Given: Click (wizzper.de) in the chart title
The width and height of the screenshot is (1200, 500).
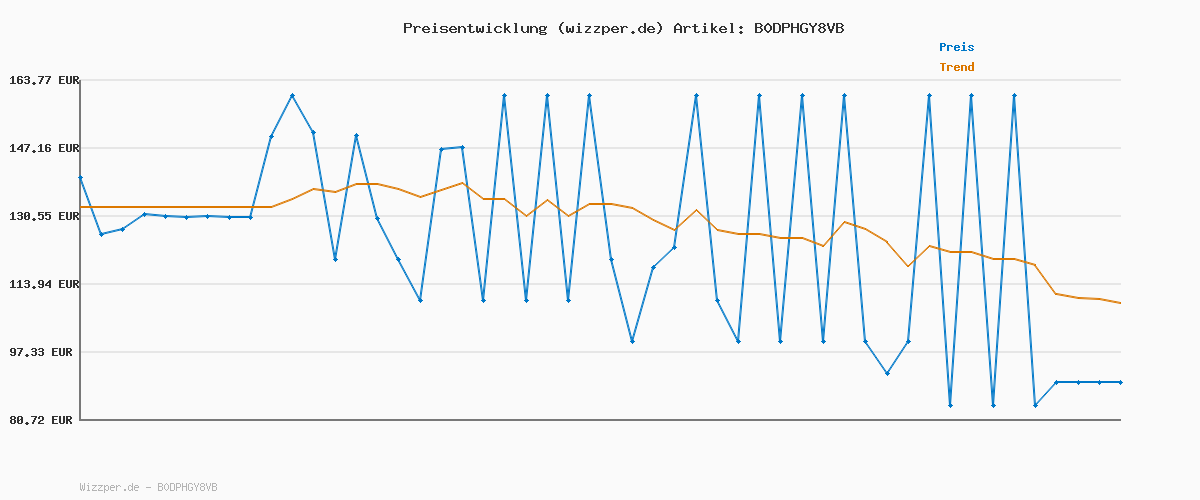Looking at the screenshot, I should (x=608, y=28).
